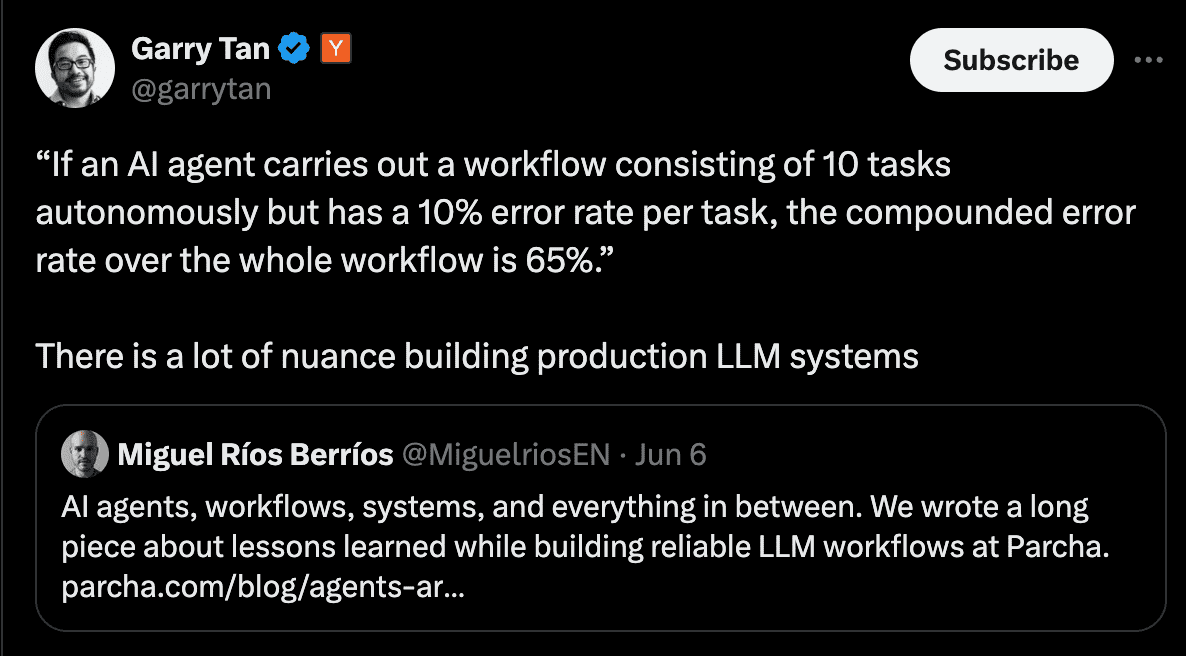Click the orange Y Combinator badge
The image size is (1186, 656).
click(334, 47)
